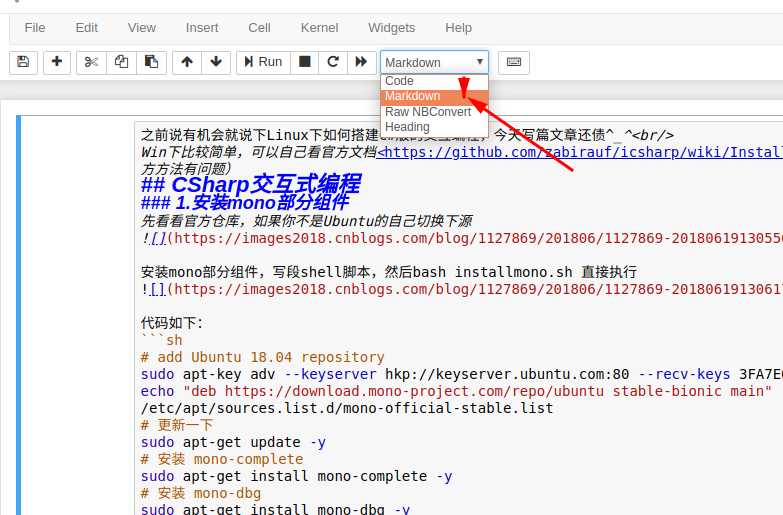Restart the kernel with the circular arrow
The width and height of the screenshot is (783, 515).
[333, 62]
